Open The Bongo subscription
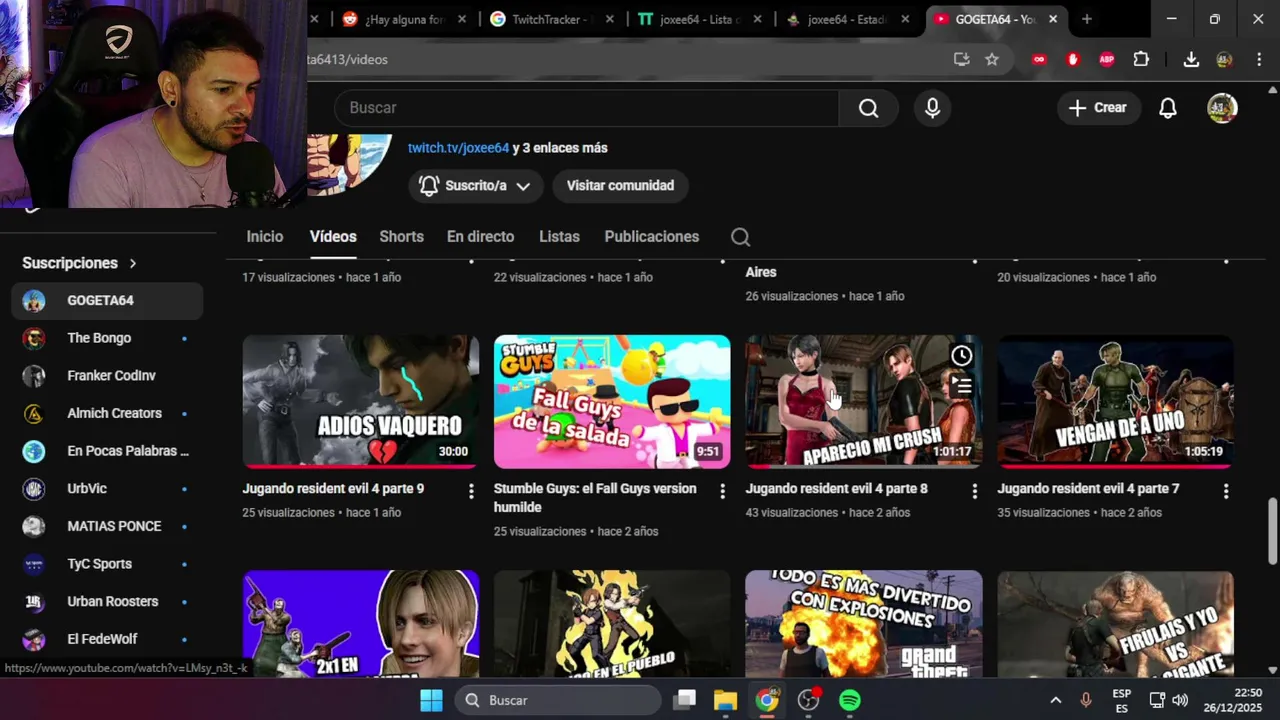The image size is (1280, 720). tap(107, 338)
